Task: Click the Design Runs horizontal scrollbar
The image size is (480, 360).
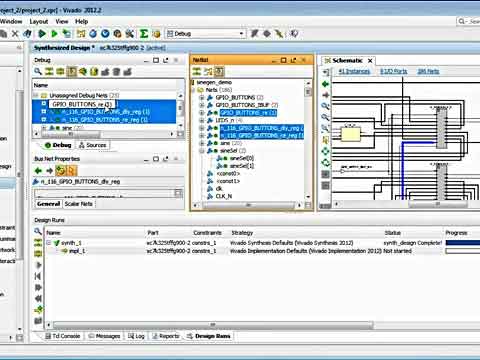Action: tap(213, 324)
